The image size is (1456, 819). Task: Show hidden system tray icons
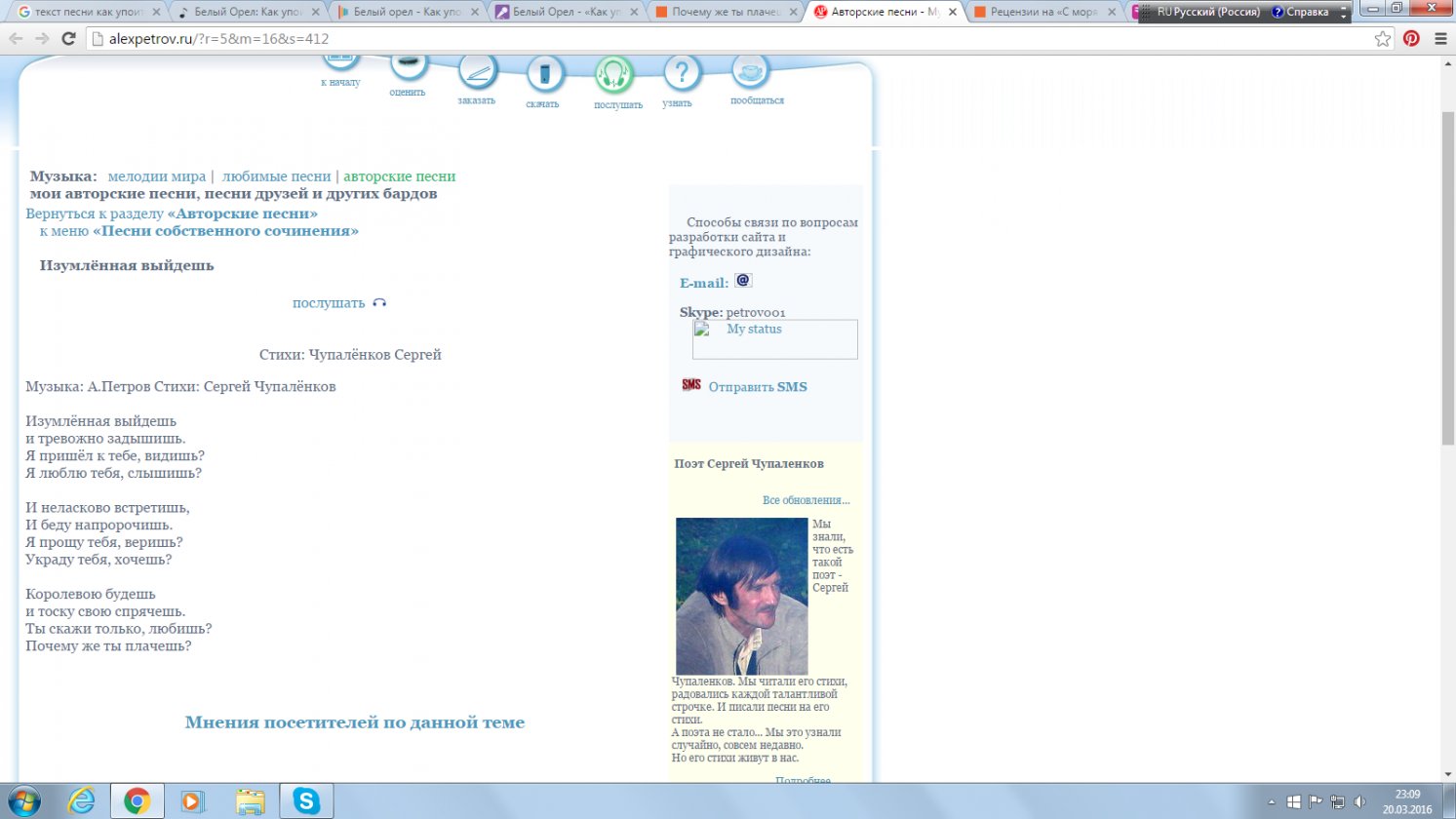click(x=1271, y=801)
